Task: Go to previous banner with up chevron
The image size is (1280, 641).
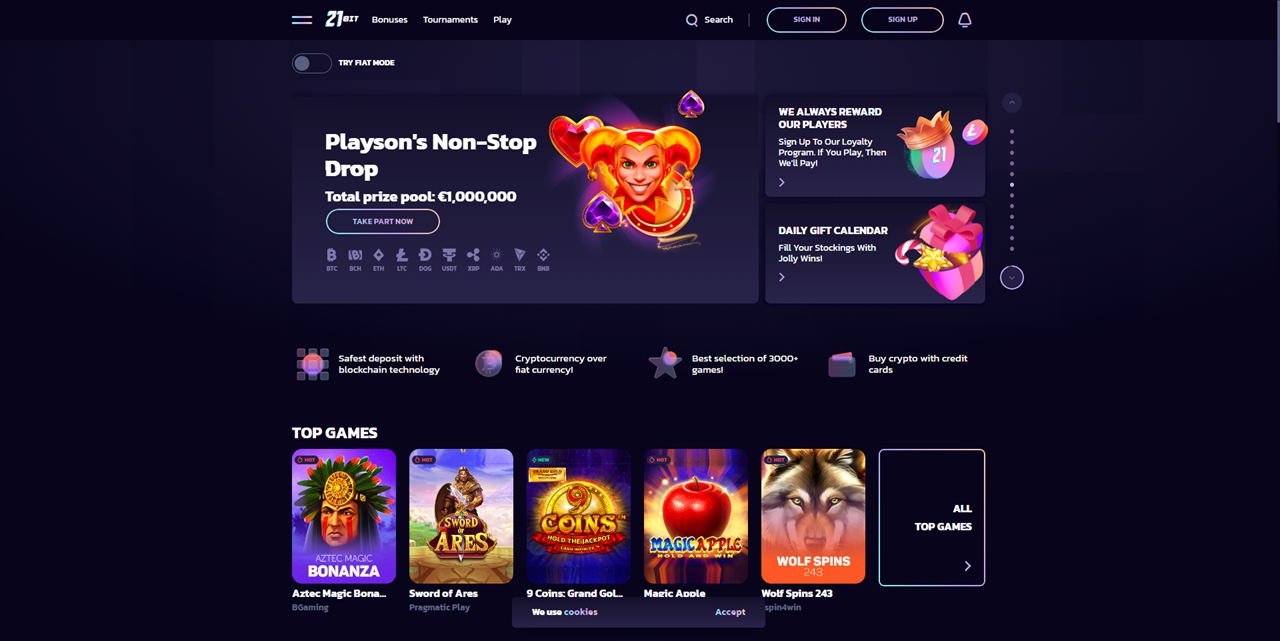Action: pos(1012,103)
